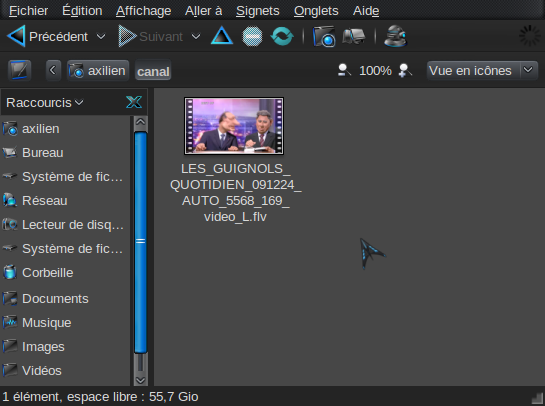The image size is (545, 406).
Task: Open the Raccourcis sidebar selector dropdown
Action: tap(45, 103)
